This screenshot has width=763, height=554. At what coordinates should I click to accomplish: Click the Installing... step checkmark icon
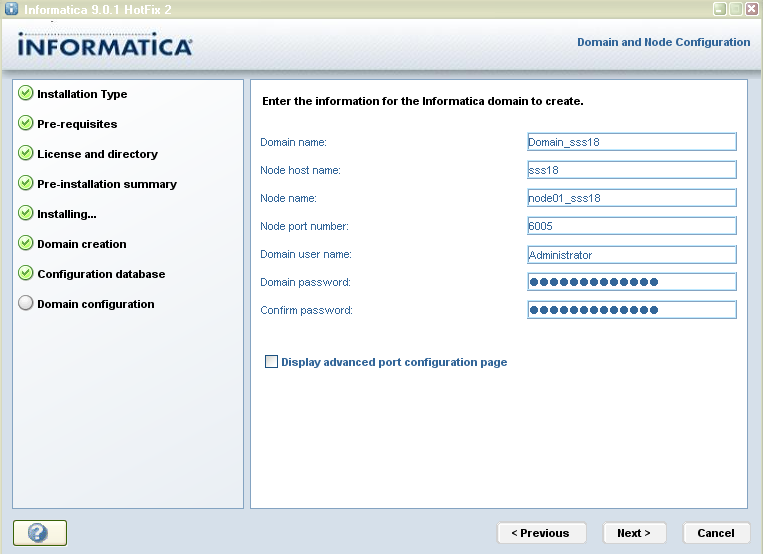[26, 213]
